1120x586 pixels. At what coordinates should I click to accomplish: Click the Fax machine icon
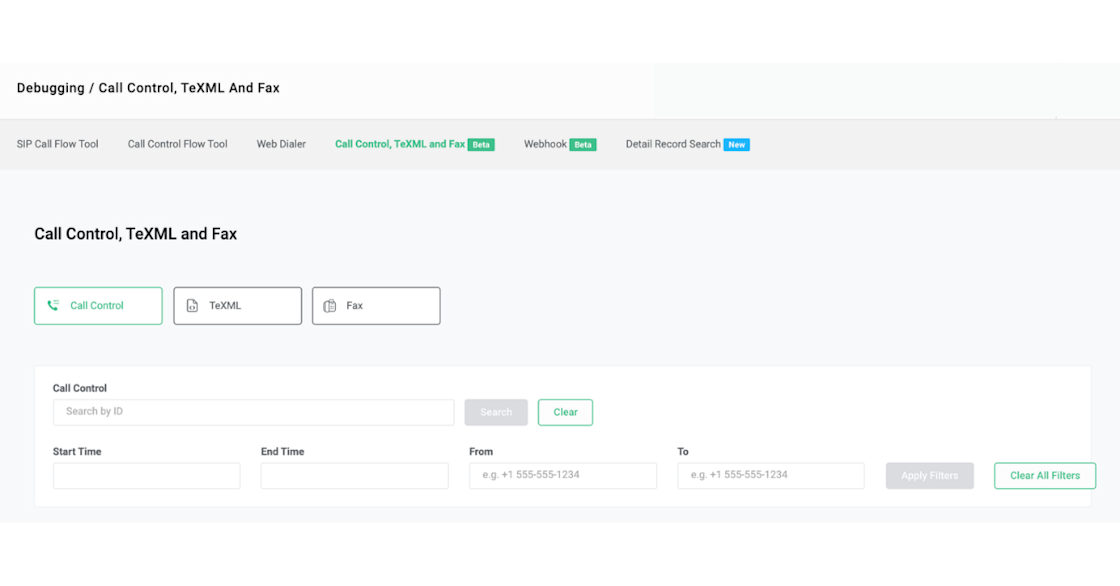[x=329, y=306]
